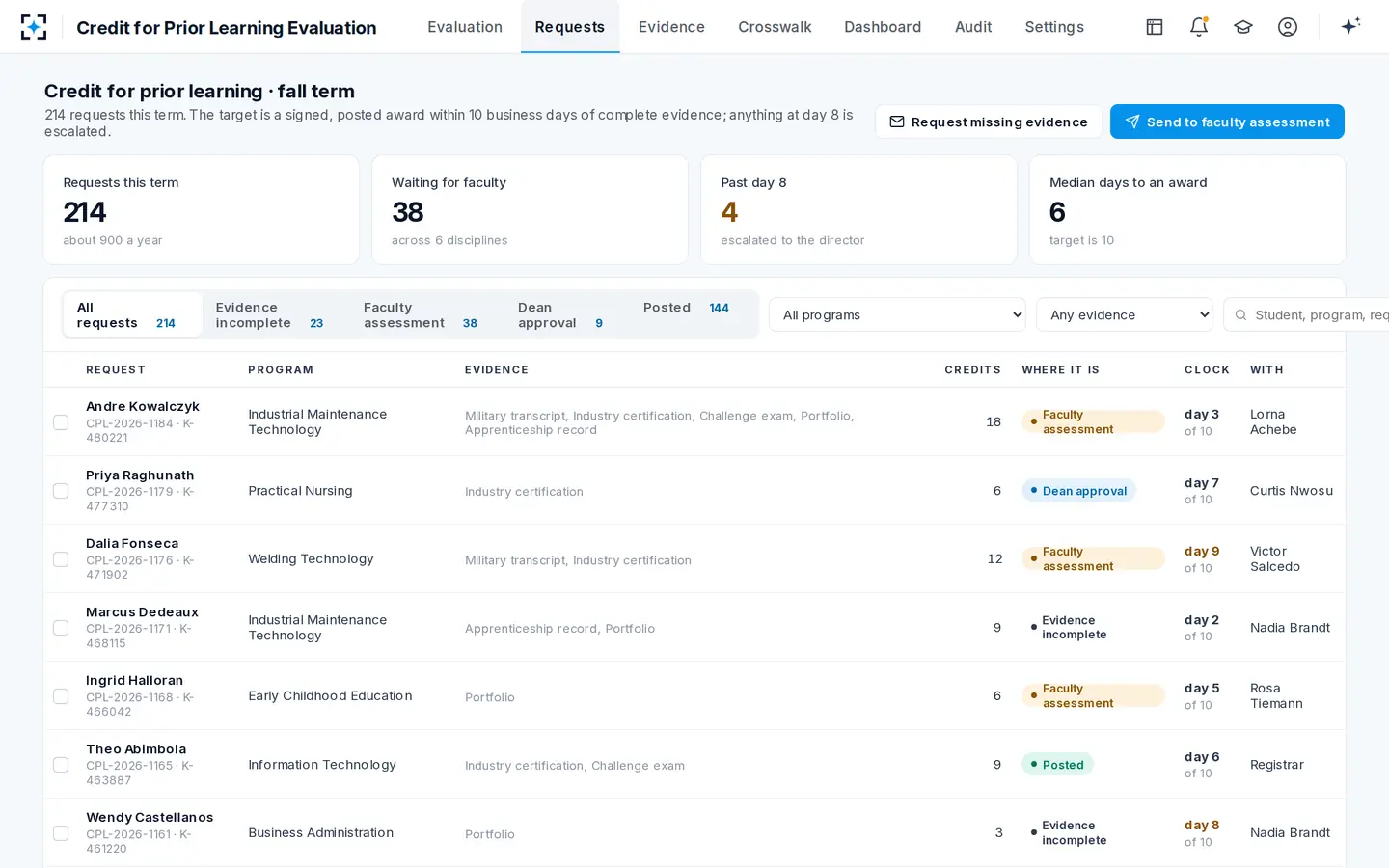
Task: Click the app logo icon
Action: click(34, 27)
